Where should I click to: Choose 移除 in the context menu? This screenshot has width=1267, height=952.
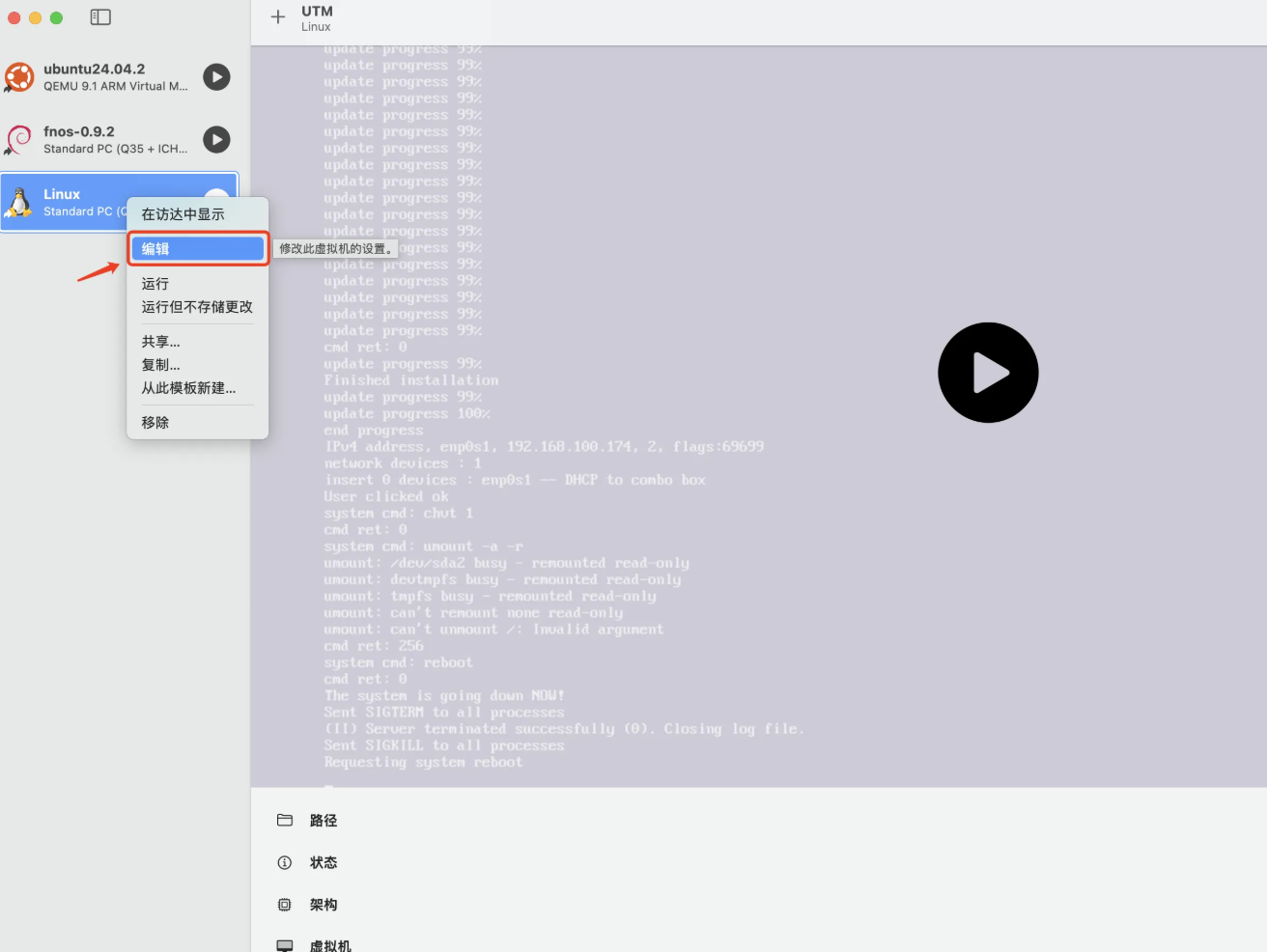(x=197, y=423)
